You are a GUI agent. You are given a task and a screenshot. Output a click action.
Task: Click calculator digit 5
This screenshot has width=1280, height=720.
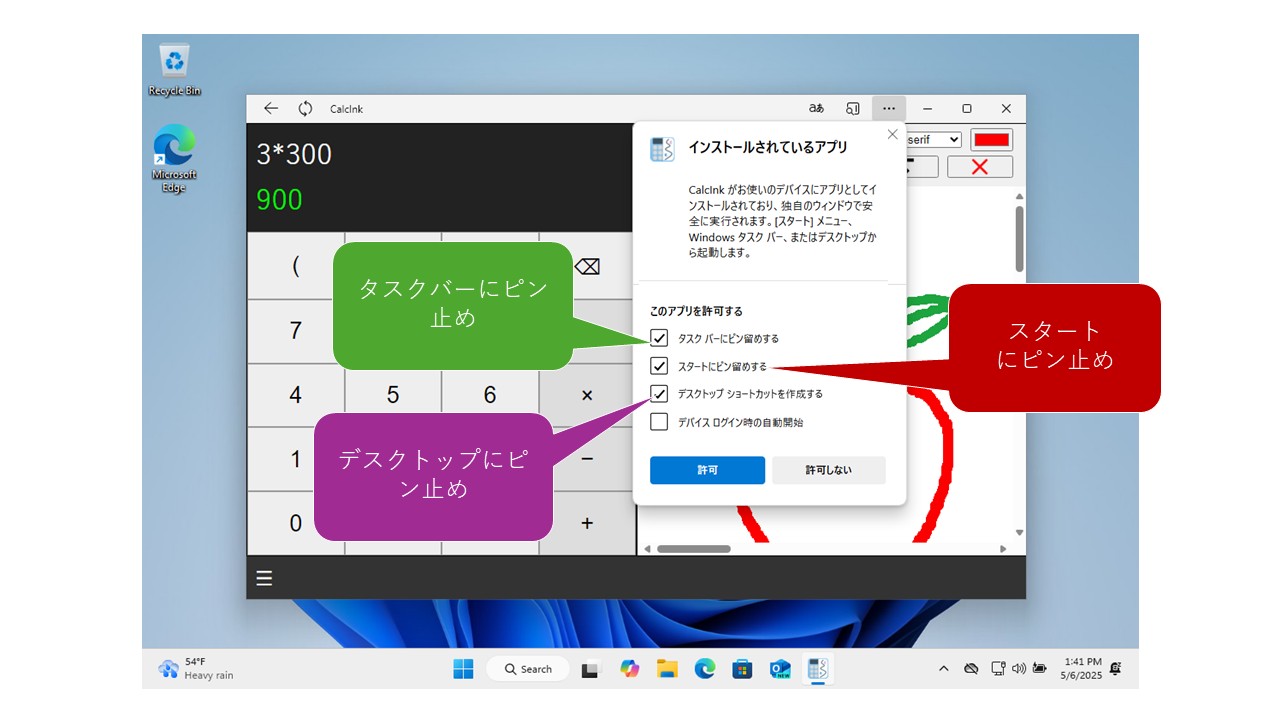tap(392, 395)
